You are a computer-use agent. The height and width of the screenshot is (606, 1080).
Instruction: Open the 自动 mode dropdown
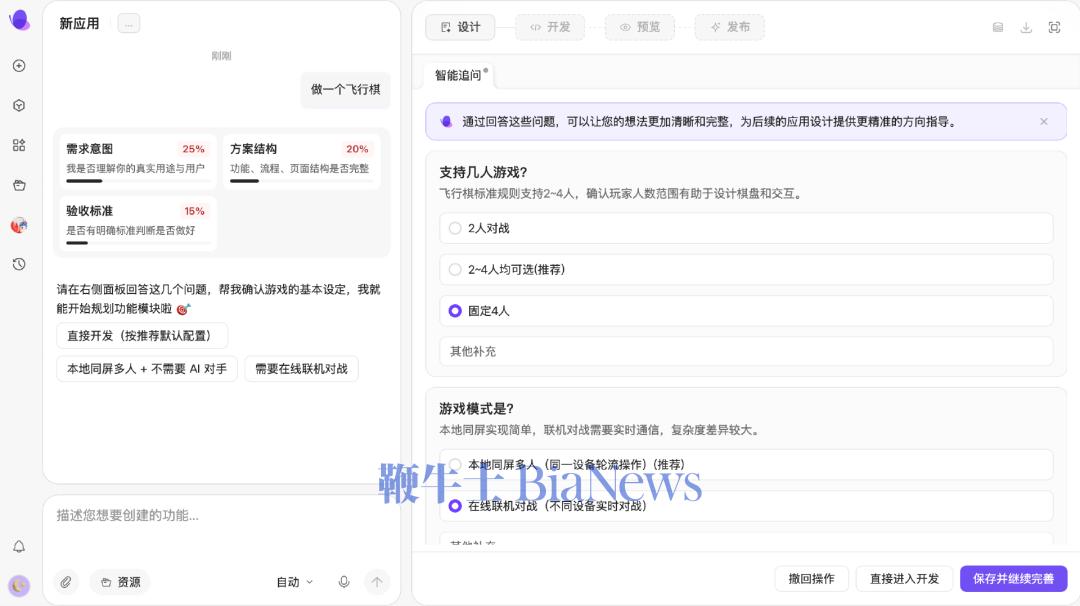294,583
